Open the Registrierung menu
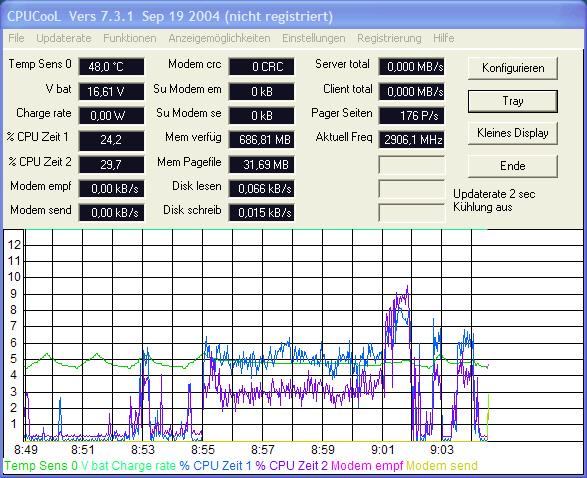 tap(389, 38)
